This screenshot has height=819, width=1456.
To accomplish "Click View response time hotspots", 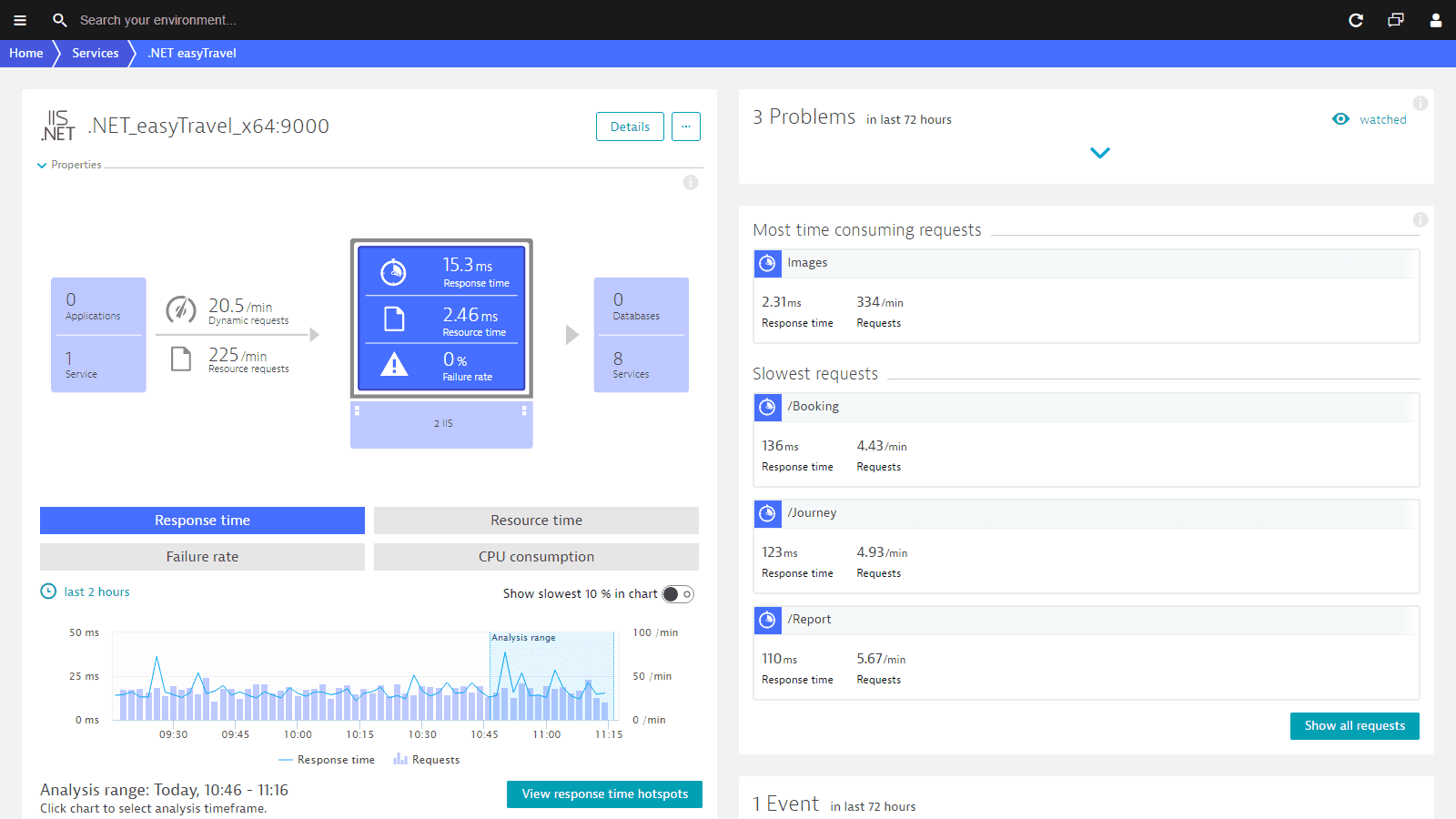I will click(x=604, y=794).
